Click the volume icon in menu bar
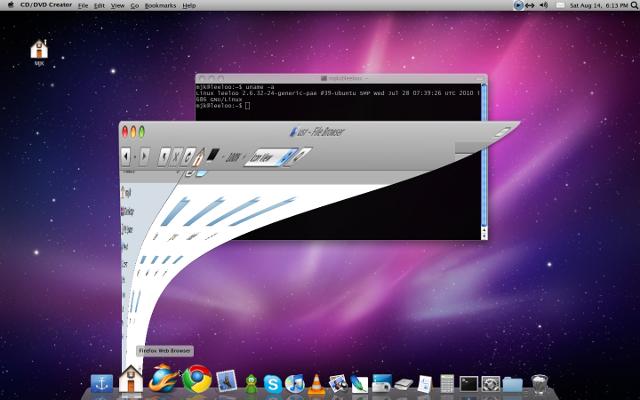This screenshot has height=400, width=640. coord(543,6)
